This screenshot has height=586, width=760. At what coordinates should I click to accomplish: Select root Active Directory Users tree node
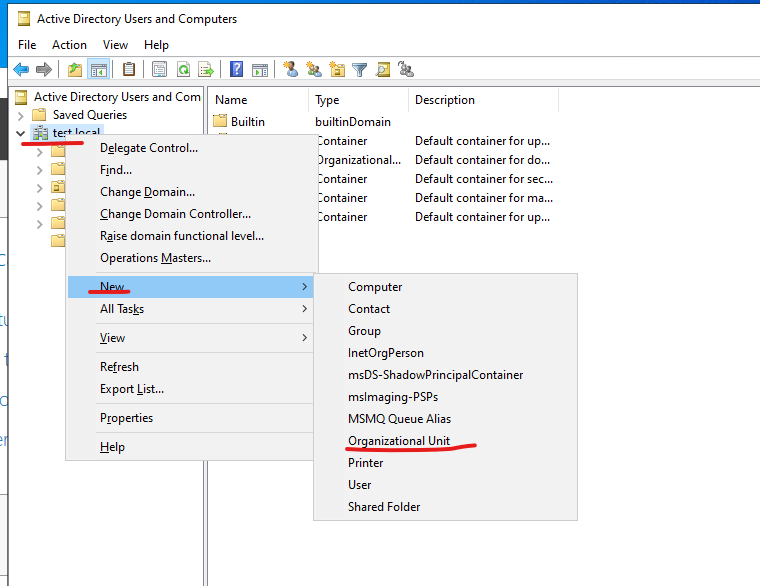point(117,97)
